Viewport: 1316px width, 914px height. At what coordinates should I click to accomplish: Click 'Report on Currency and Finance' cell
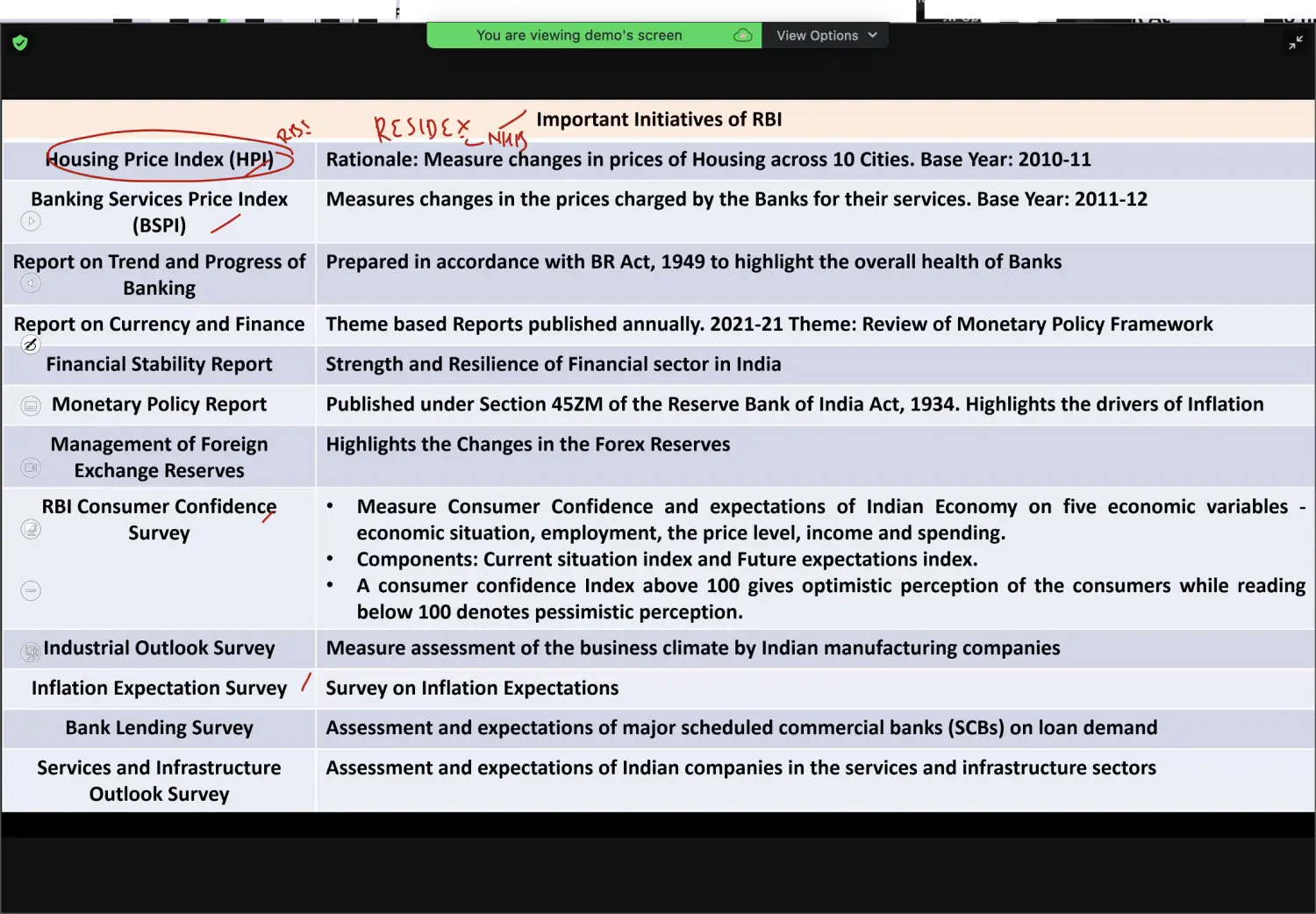(159, 325)
